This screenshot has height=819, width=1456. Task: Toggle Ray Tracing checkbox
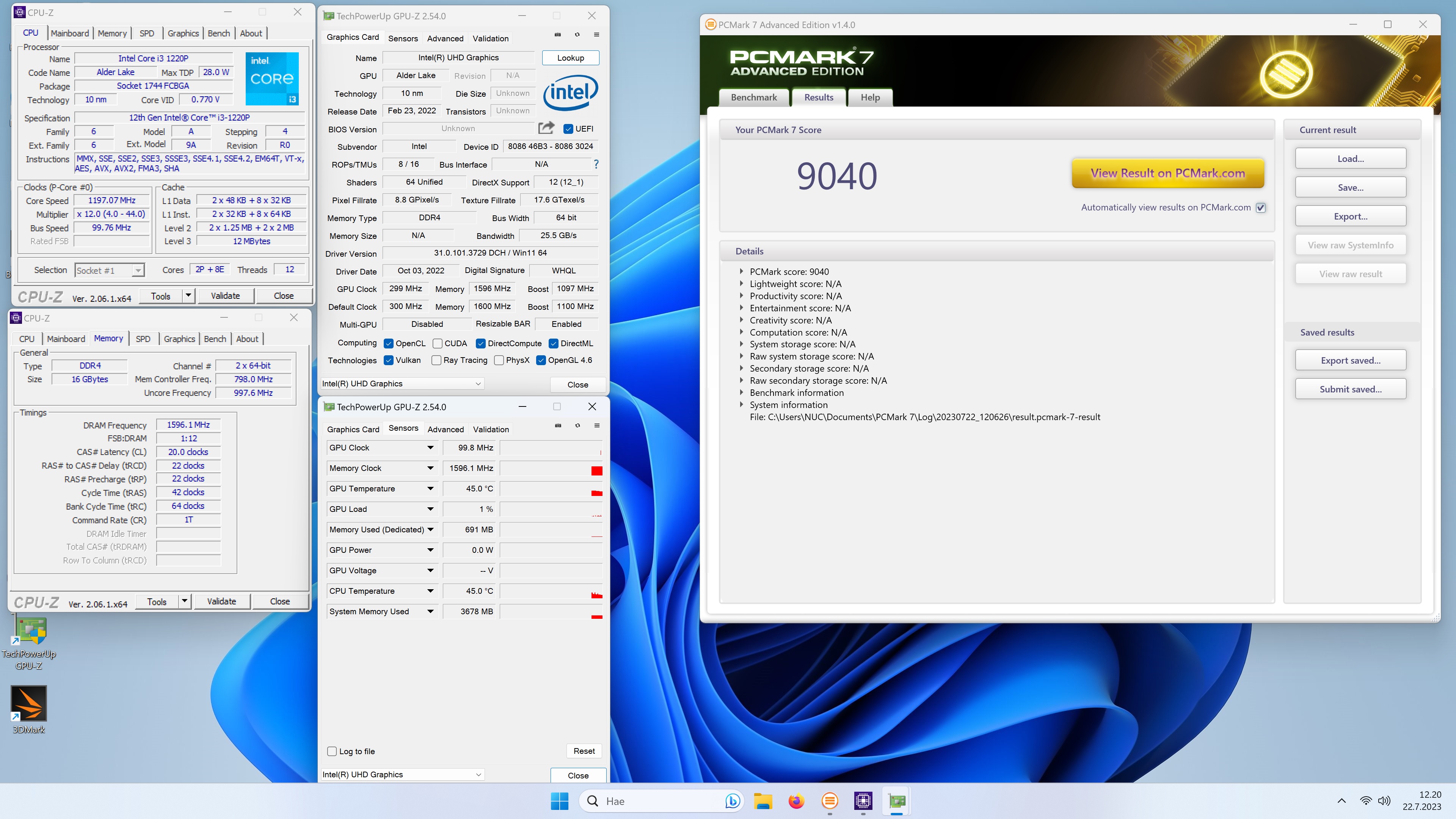click(436, 360)
